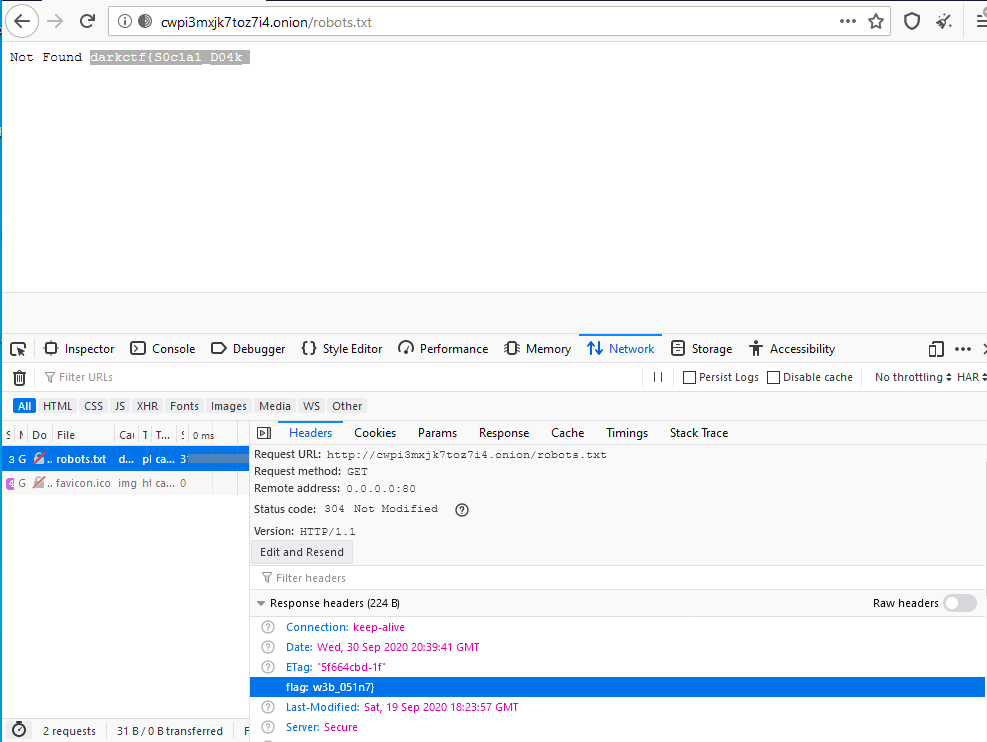Open the page actions three-dot menu

point(848,21)
